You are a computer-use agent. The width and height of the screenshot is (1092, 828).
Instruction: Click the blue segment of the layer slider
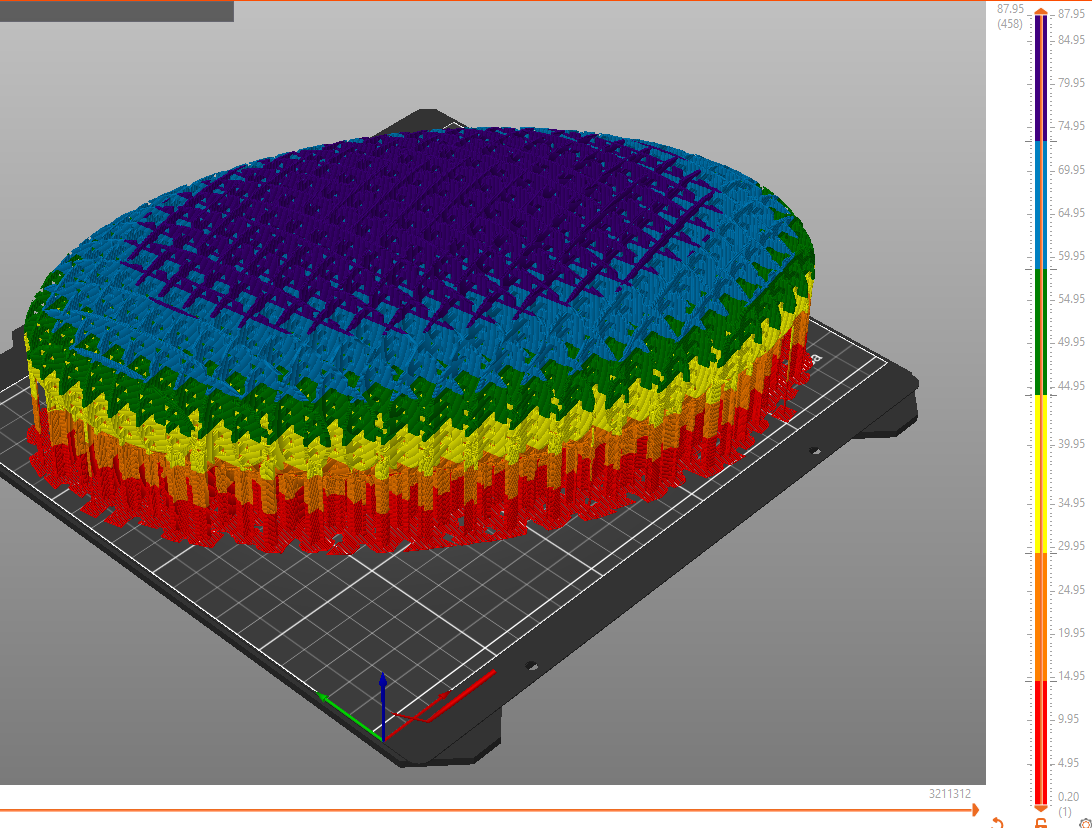click(x=1041, y=205)
